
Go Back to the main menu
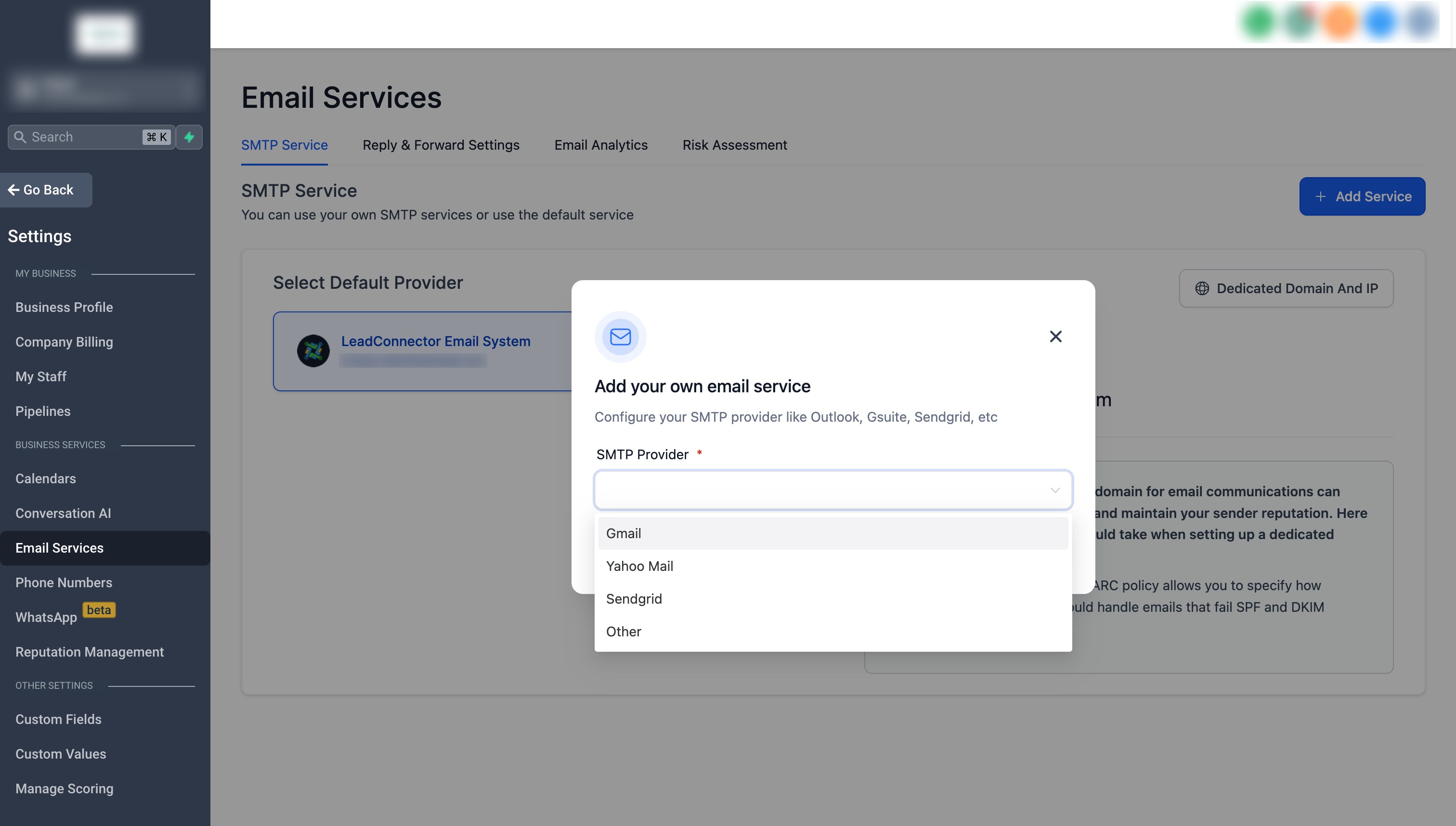tap(41, 190)
